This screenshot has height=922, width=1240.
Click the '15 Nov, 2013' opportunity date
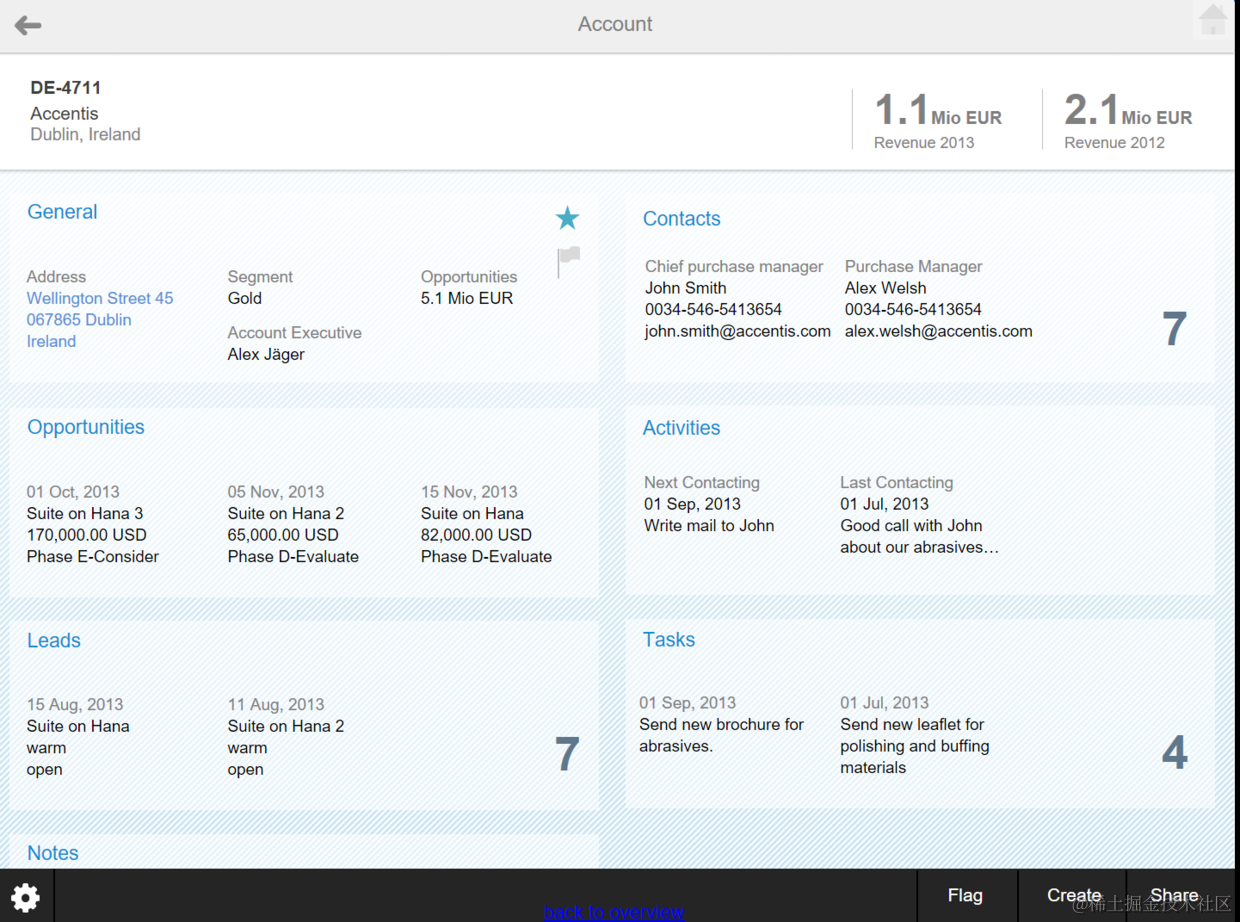point(469,491)
